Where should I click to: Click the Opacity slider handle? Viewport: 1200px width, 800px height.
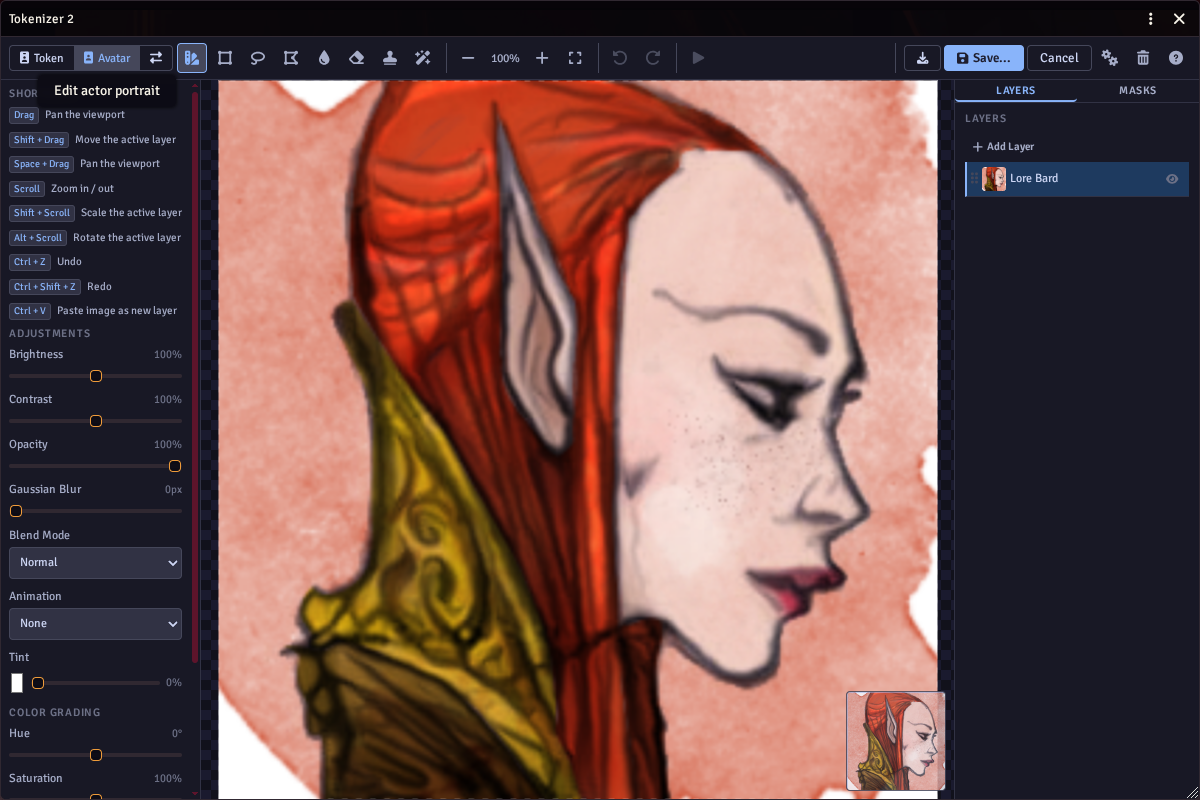pyautogui.click(x=175, y=466)
